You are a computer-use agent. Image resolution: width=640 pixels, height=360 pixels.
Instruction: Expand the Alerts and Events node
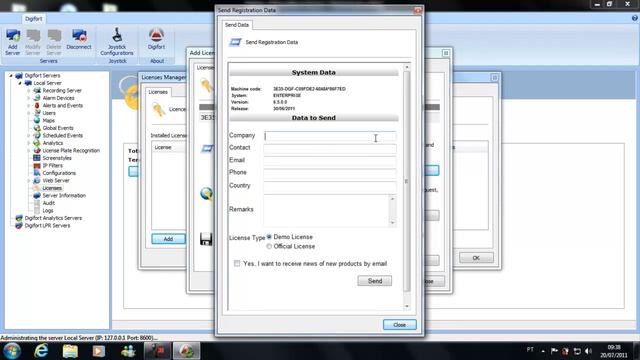[29, 106]
